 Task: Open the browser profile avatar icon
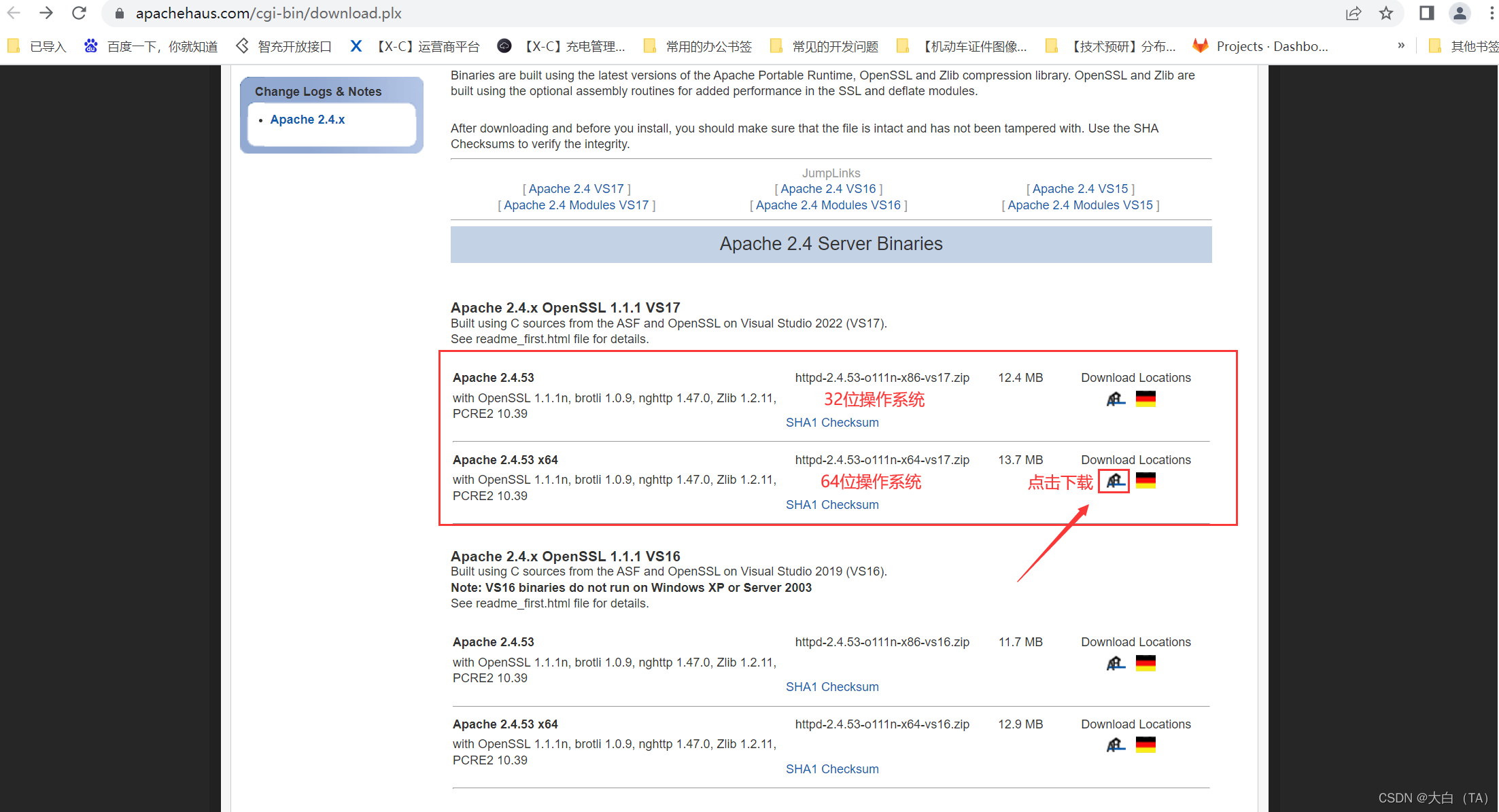(x=1459, y=13)
